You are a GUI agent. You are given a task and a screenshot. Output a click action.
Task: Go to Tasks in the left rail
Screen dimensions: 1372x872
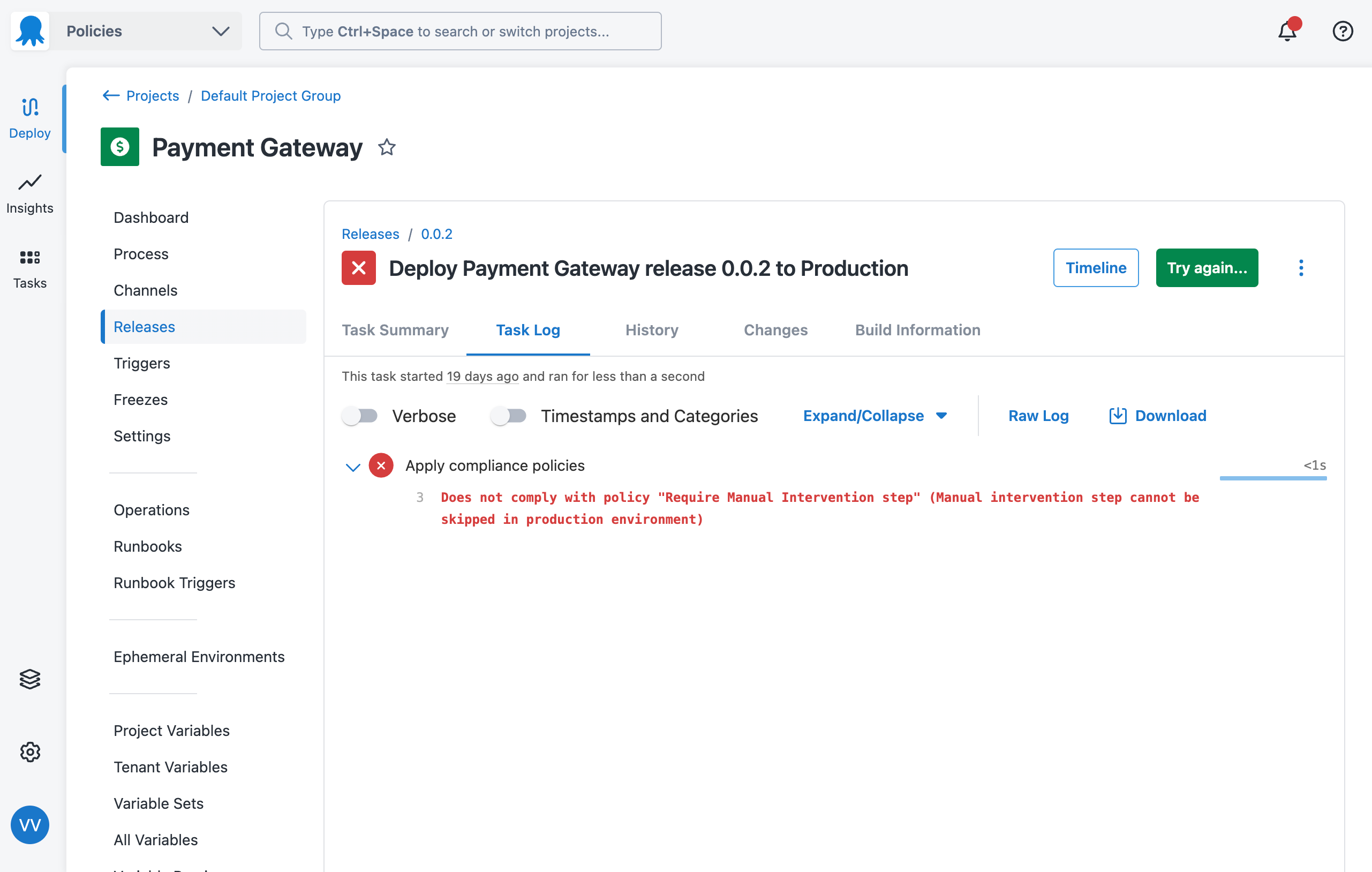click(x=29, y=268)
